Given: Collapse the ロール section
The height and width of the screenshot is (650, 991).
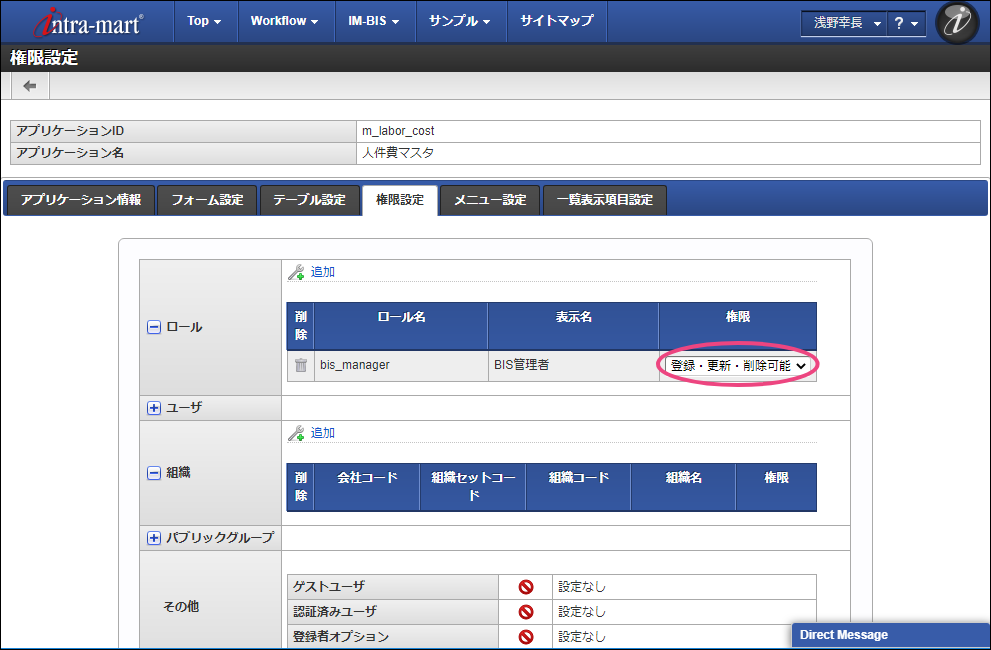Looking at the screenshot, I should point(154,327).
